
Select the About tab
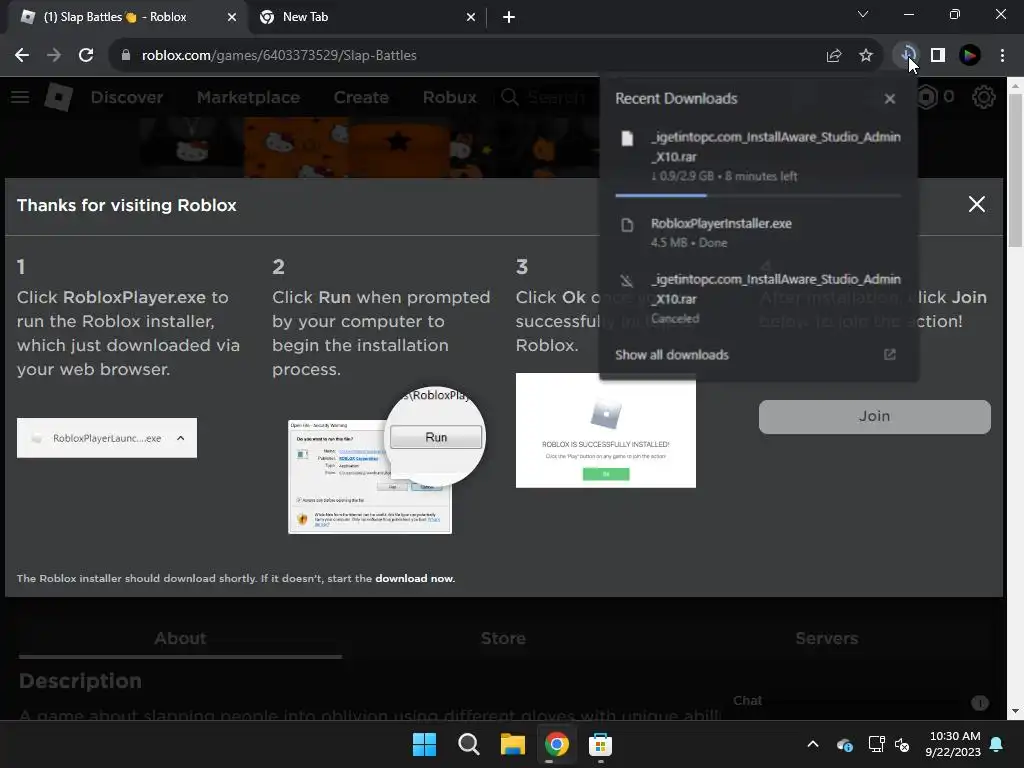click(180, 638)
